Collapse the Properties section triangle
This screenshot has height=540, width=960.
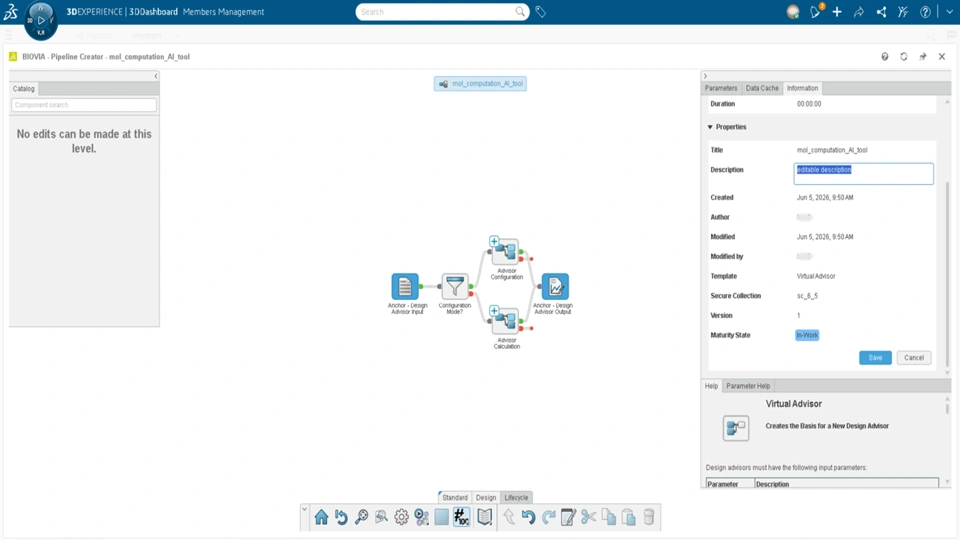coord(710,127)
